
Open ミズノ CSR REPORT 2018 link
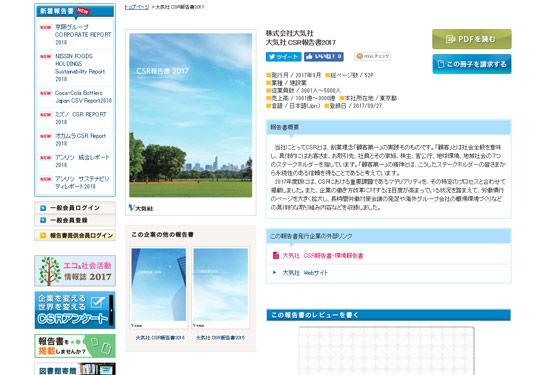pyautogui.click(x=81, y=118)
